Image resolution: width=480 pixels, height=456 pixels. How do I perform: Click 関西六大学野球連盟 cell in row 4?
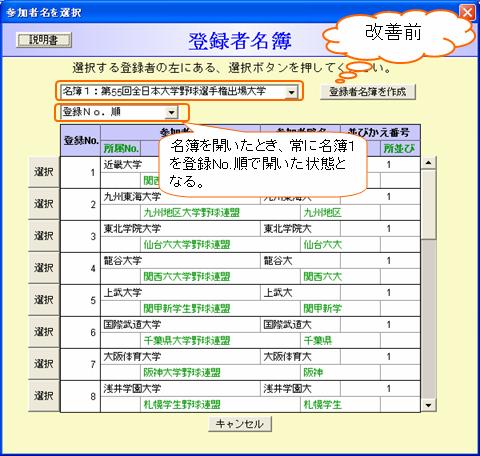(220, 276)
